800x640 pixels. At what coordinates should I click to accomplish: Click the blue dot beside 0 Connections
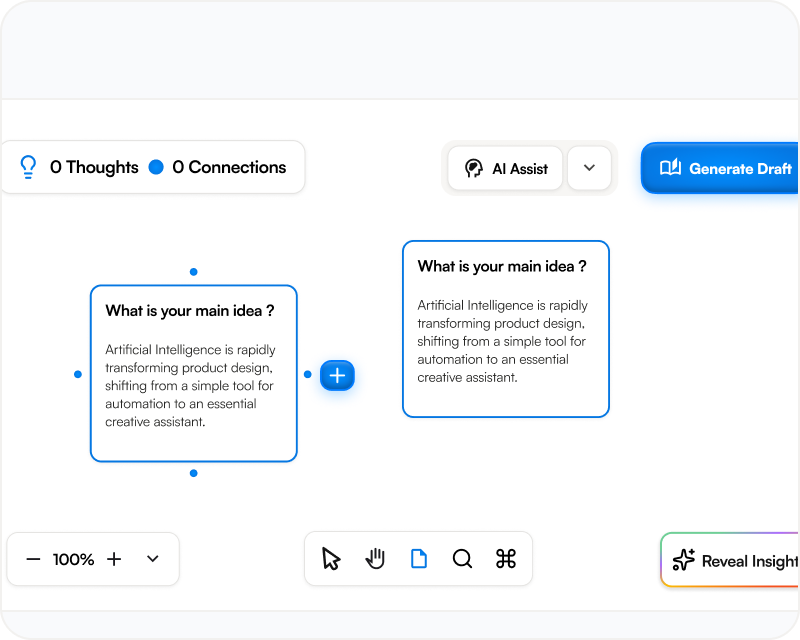coord(158,167)
